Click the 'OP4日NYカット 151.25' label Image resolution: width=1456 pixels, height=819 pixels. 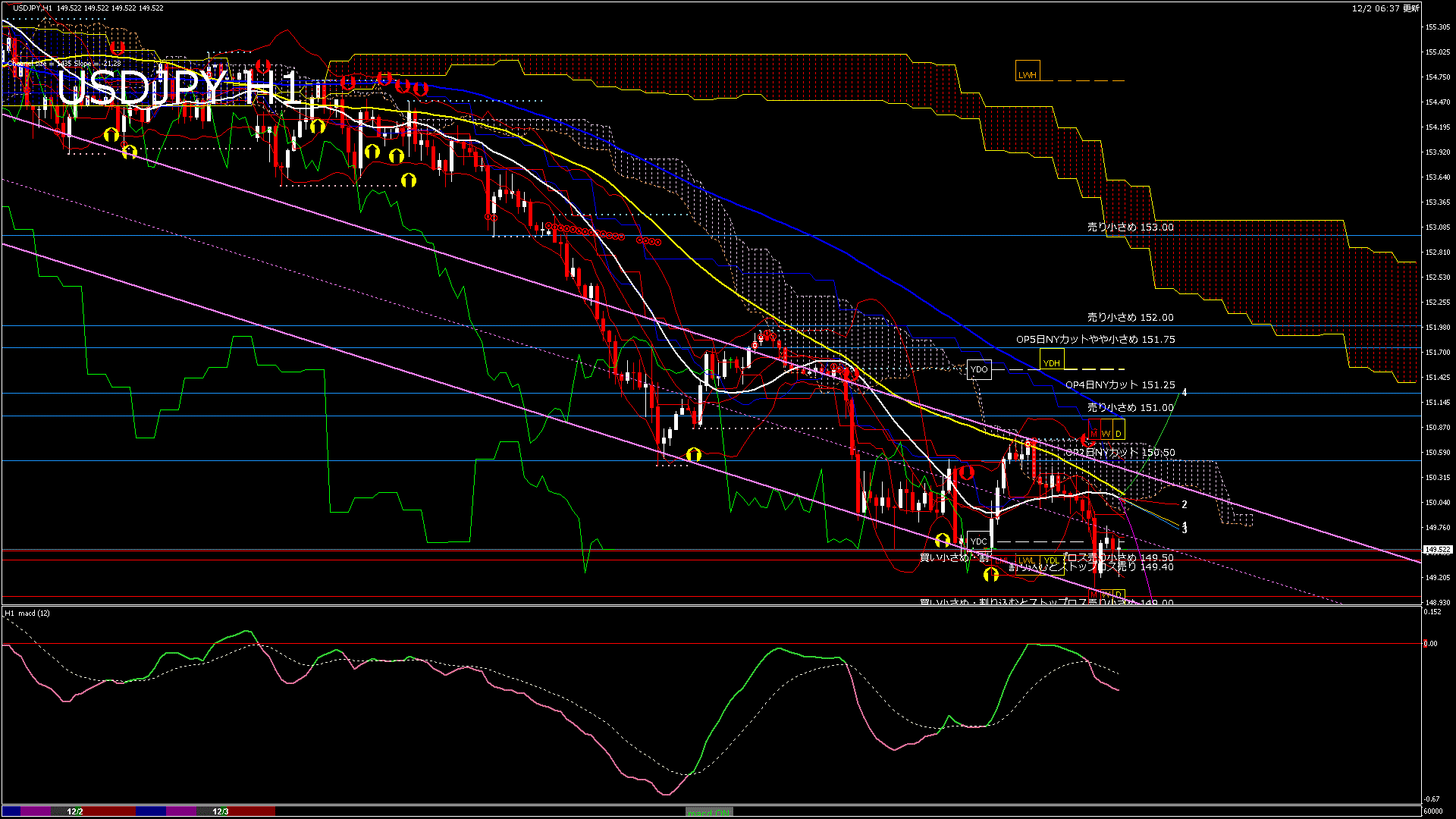tap(1120, 384)
